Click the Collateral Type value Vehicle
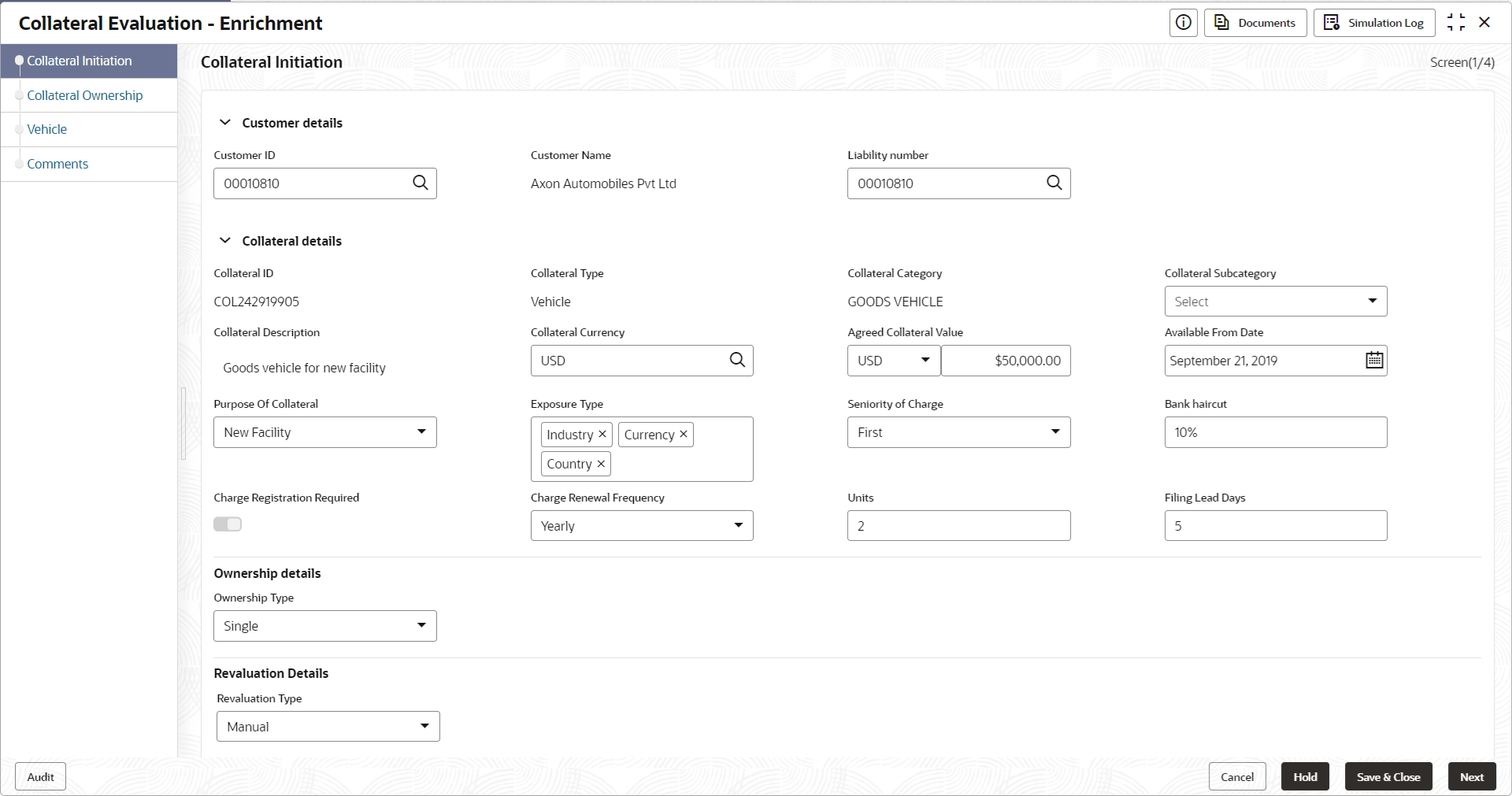This screenshot has height=796, width=1512. (550, 302)
